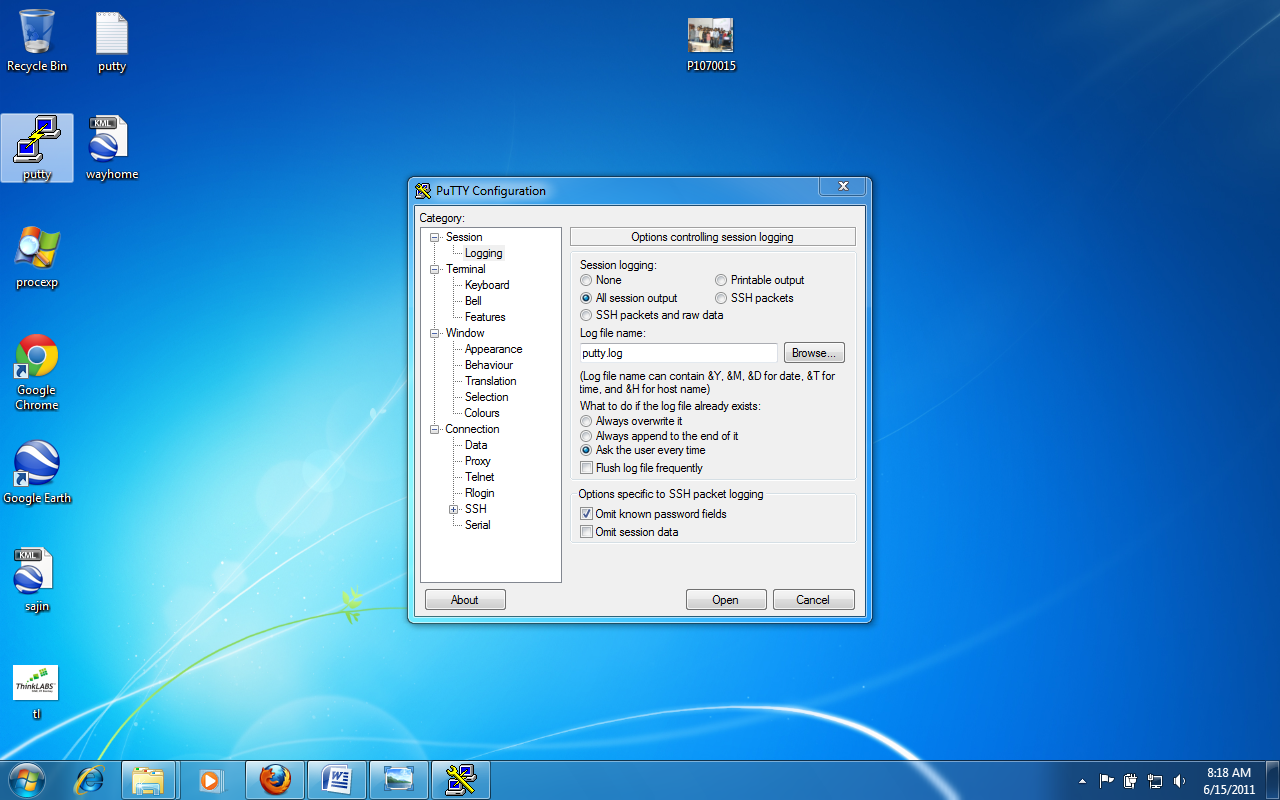
Task: Select Behaviour category in tree
Action: [x=489, y=365]
